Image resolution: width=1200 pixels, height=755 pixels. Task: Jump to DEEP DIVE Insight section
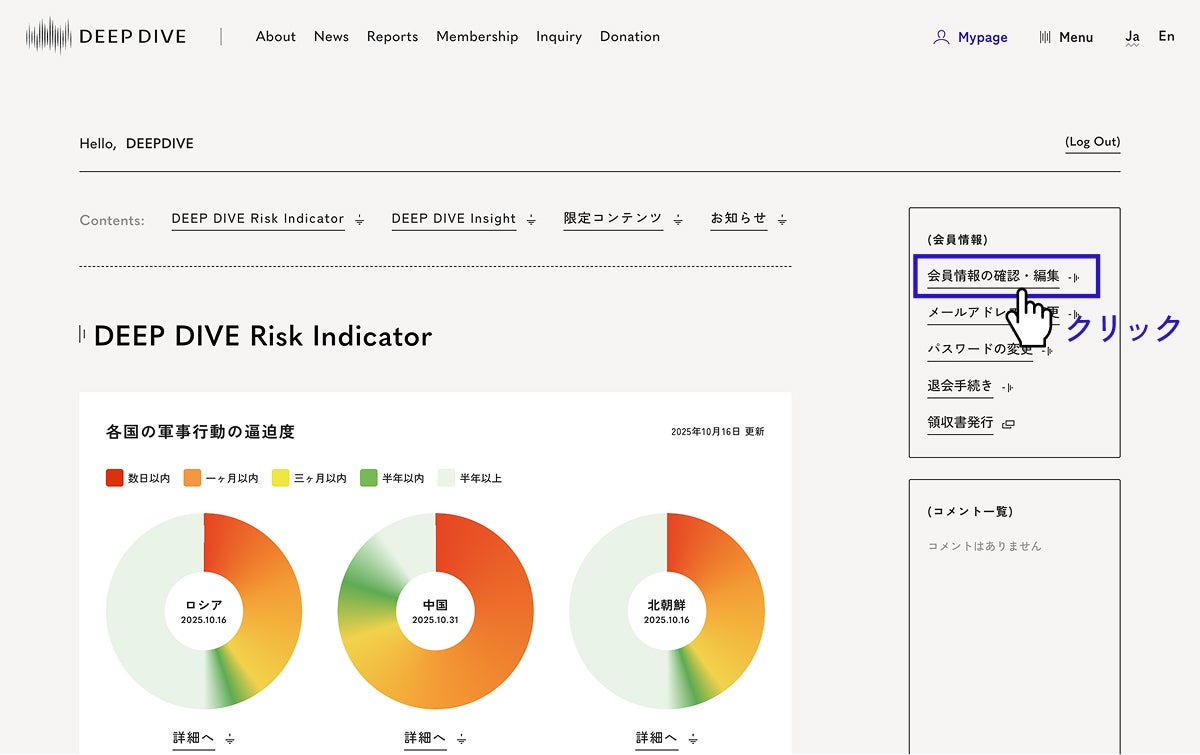453,219
